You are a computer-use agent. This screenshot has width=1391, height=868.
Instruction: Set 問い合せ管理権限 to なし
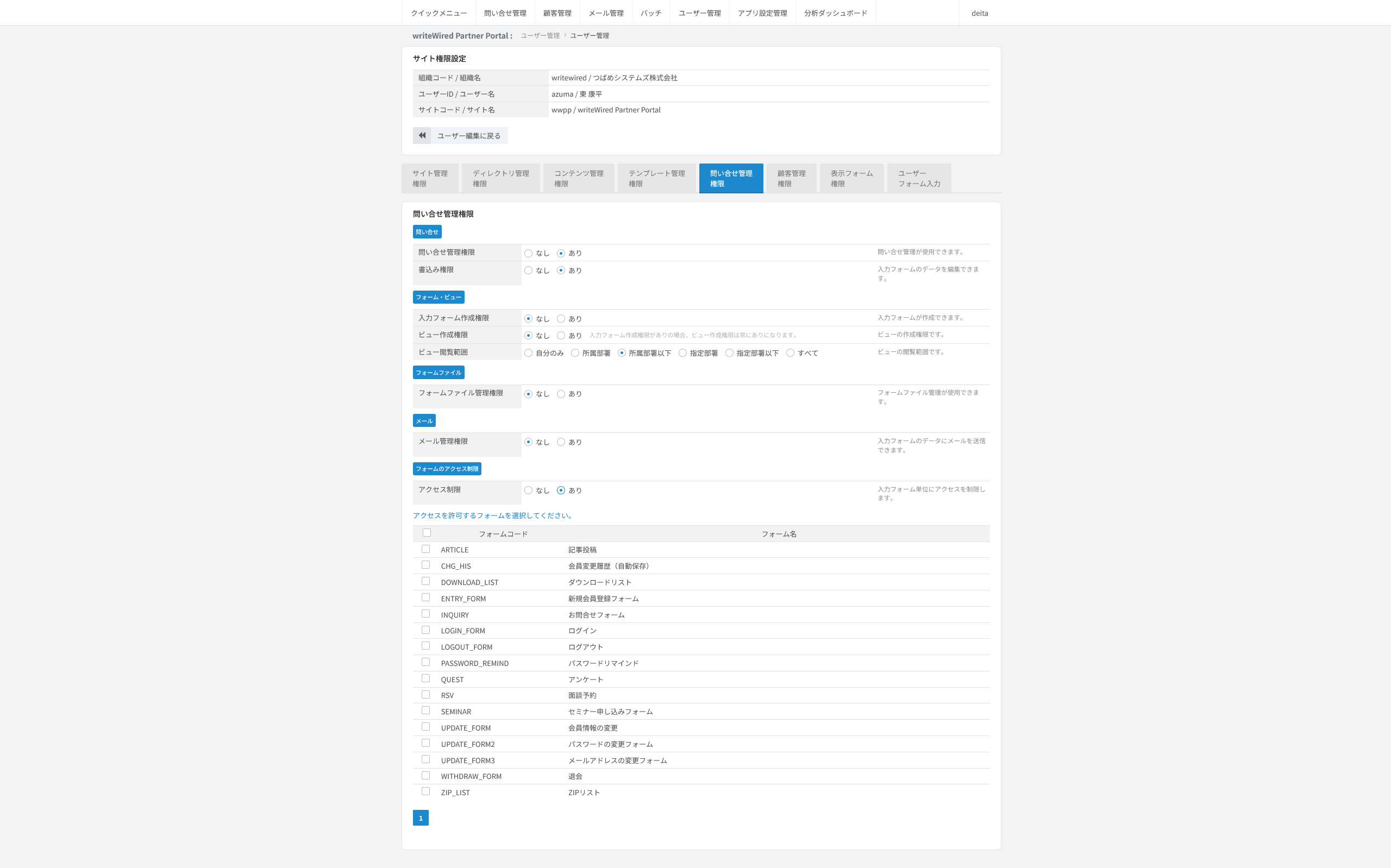pos(528,253)
